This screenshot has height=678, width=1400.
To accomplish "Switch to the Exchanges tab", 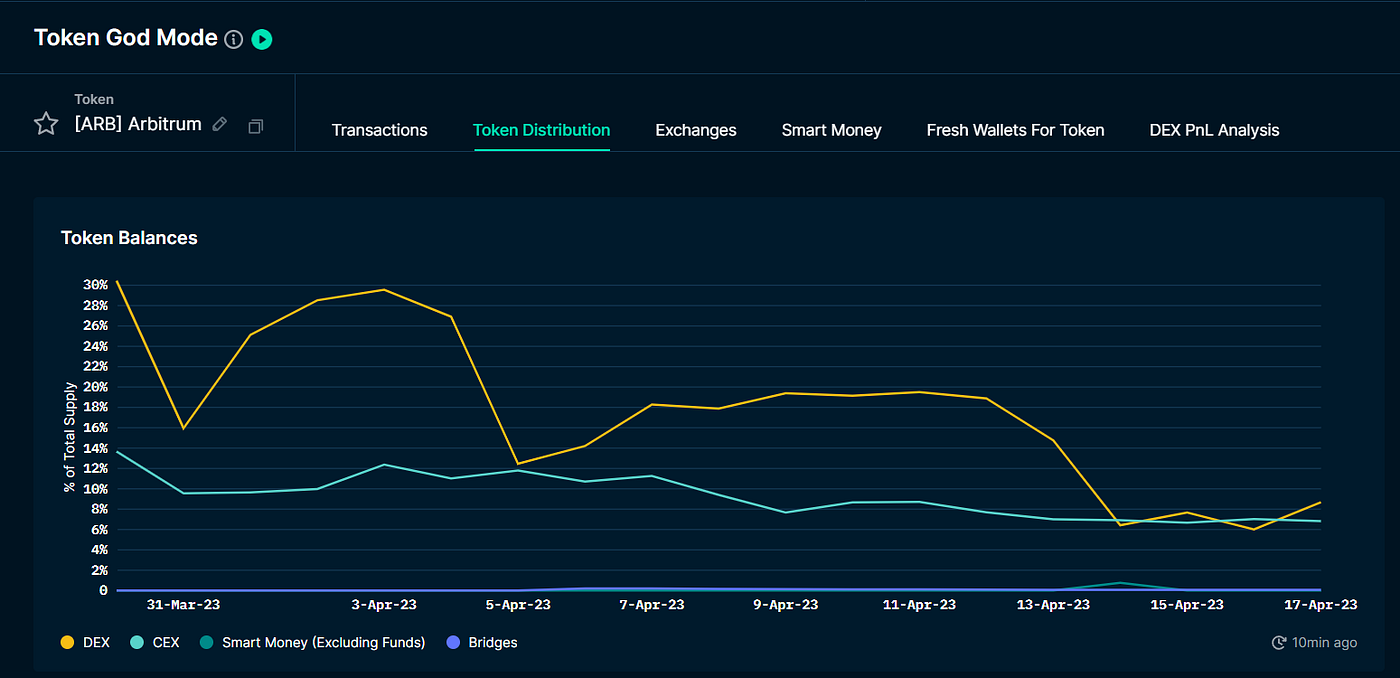I will tap(696, 130).
